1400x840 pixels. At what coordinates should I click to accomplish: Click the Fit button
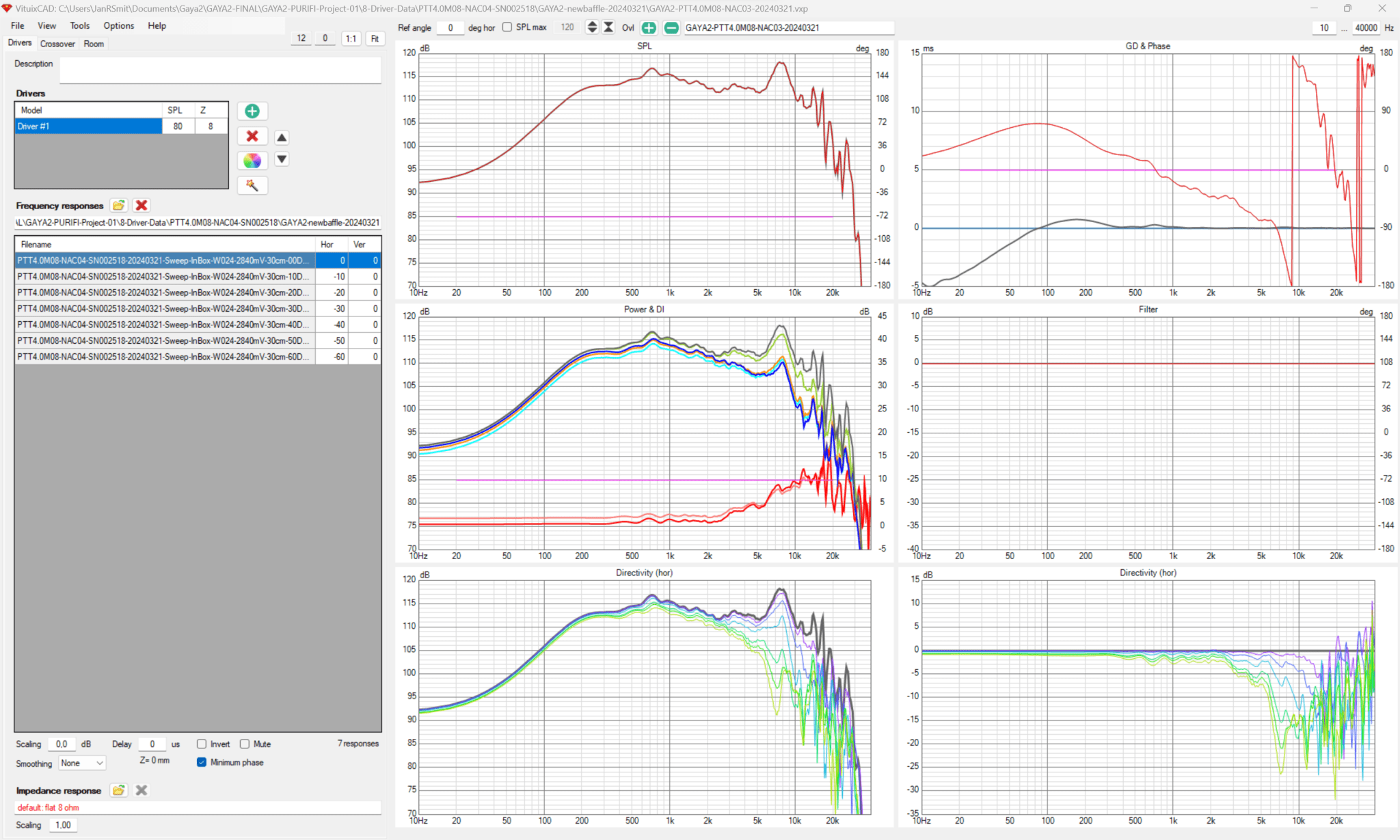pyautogui.click(x=375, y=38)
